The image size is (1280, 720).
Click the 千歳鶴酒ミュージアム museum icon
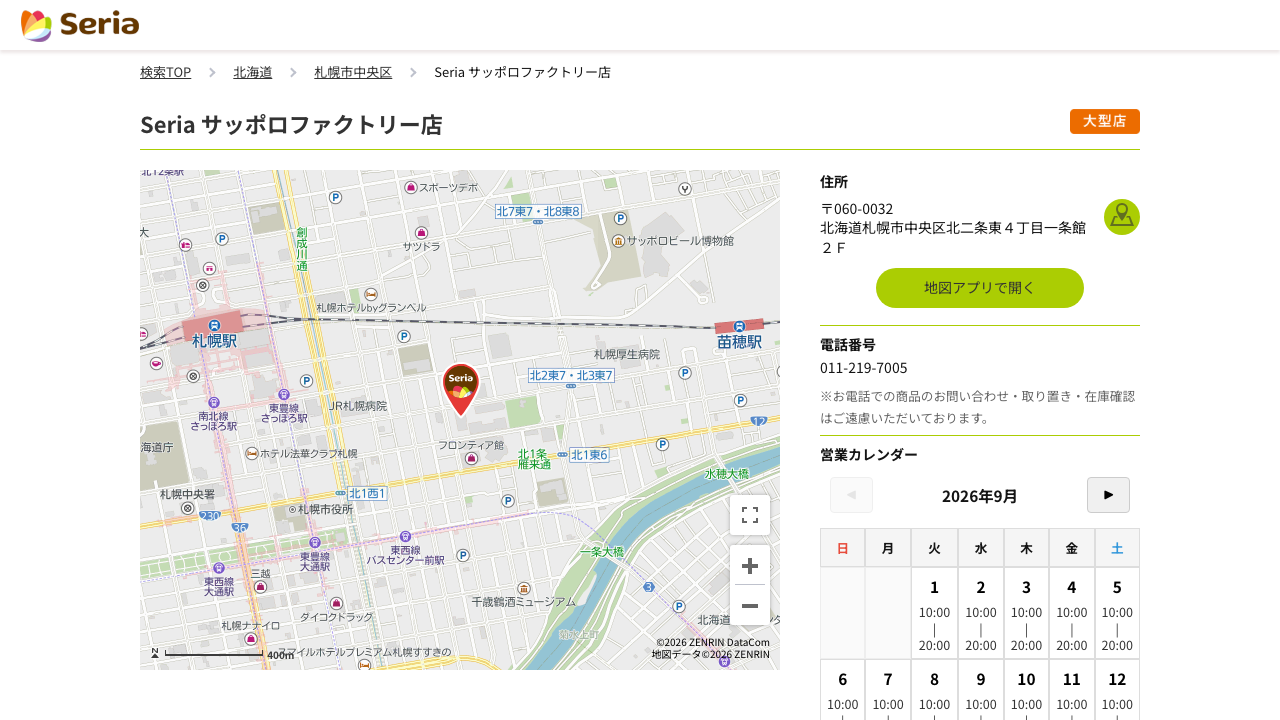point(523,588)
